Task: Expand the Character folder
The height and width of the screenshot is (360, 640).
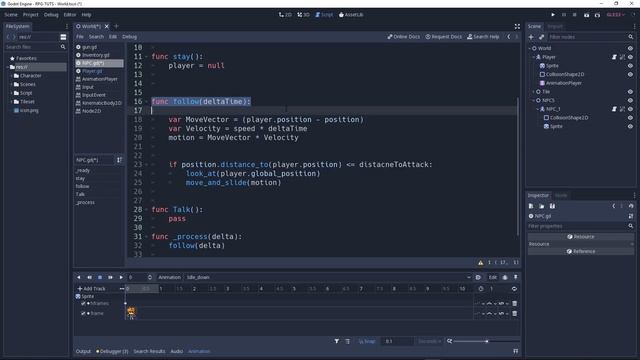Action: pos(11,76)
